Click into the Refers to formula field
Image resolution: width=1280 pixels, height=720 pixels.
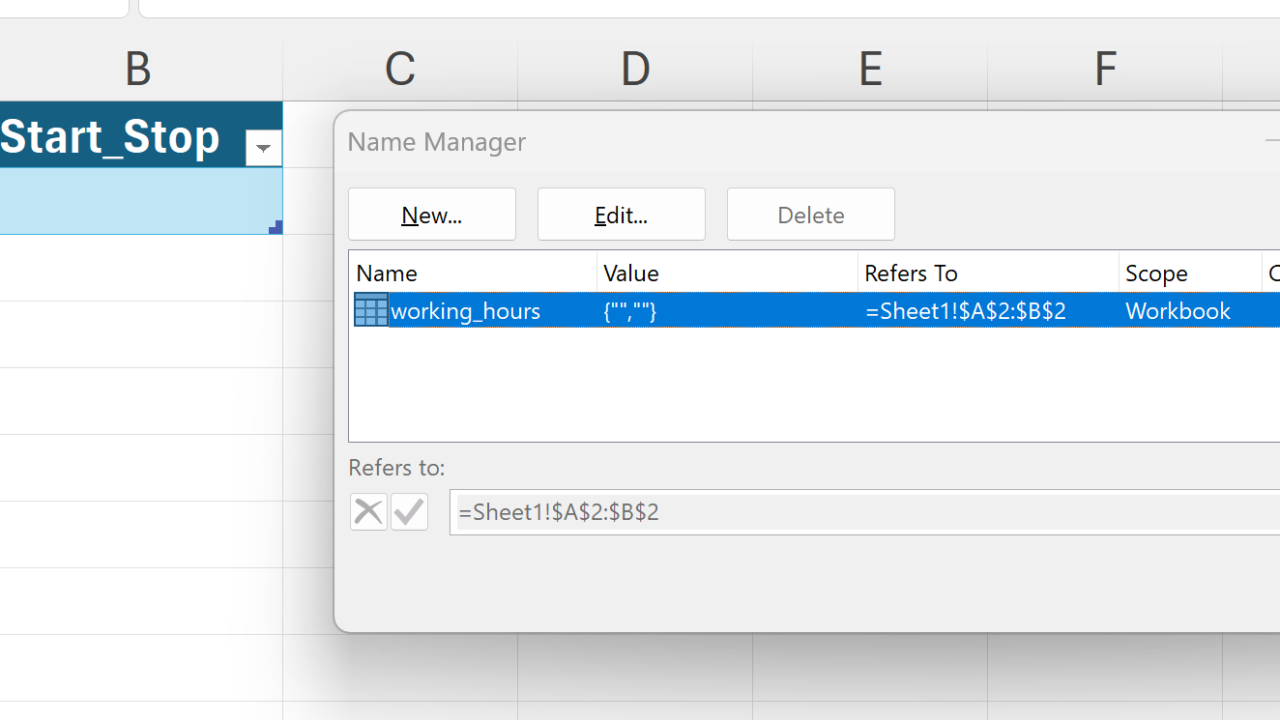[860, 512]
